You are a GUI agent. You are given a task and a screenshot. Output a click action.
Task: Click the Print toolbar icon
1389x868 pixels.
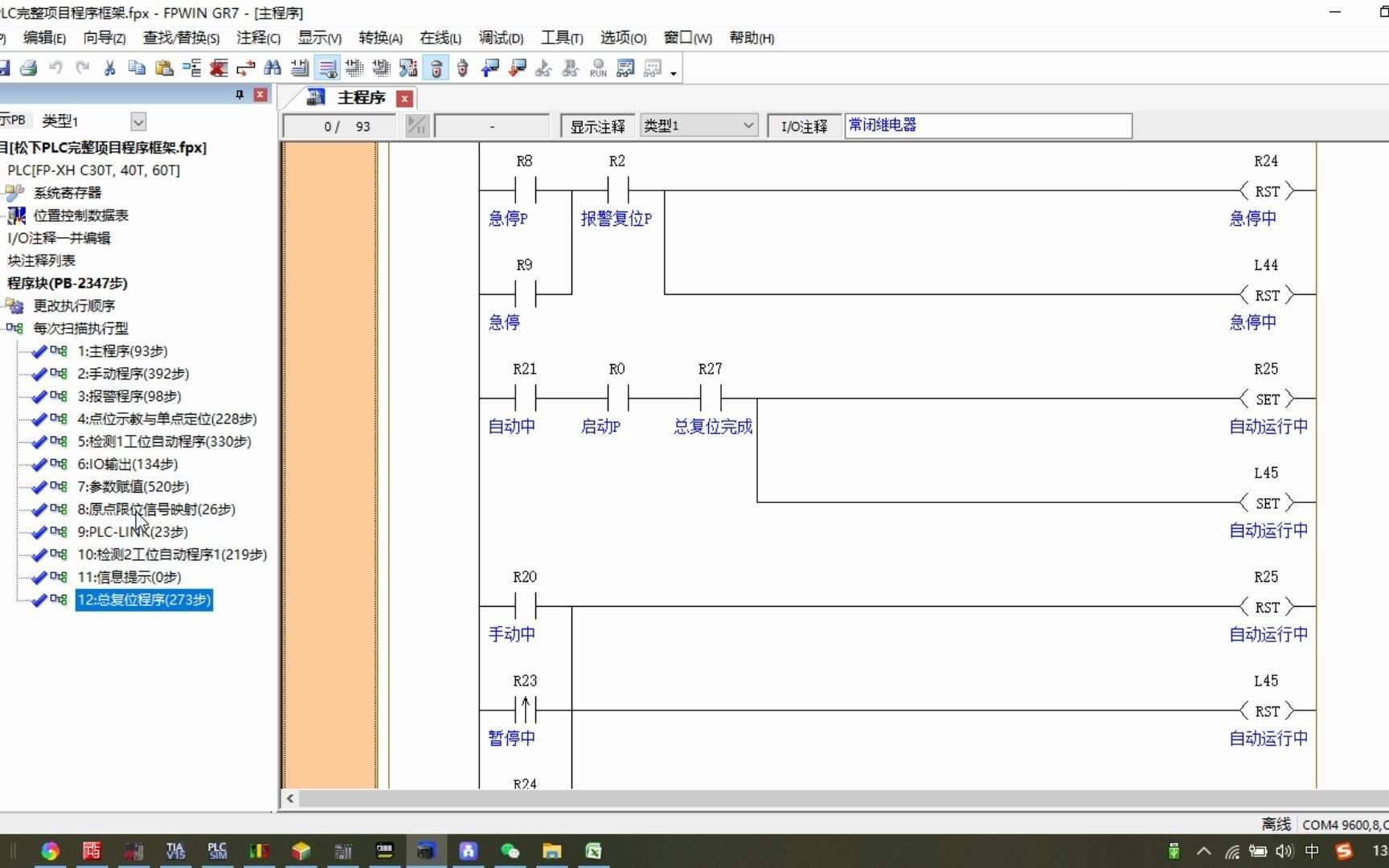(x=29, y=68)
